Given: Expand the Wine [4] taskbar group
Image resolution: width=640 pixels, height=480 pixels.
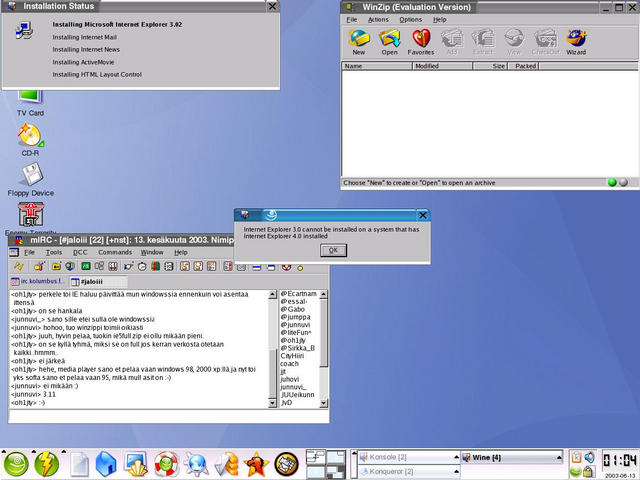Looking at the screenshot, I should pos(559,458).
